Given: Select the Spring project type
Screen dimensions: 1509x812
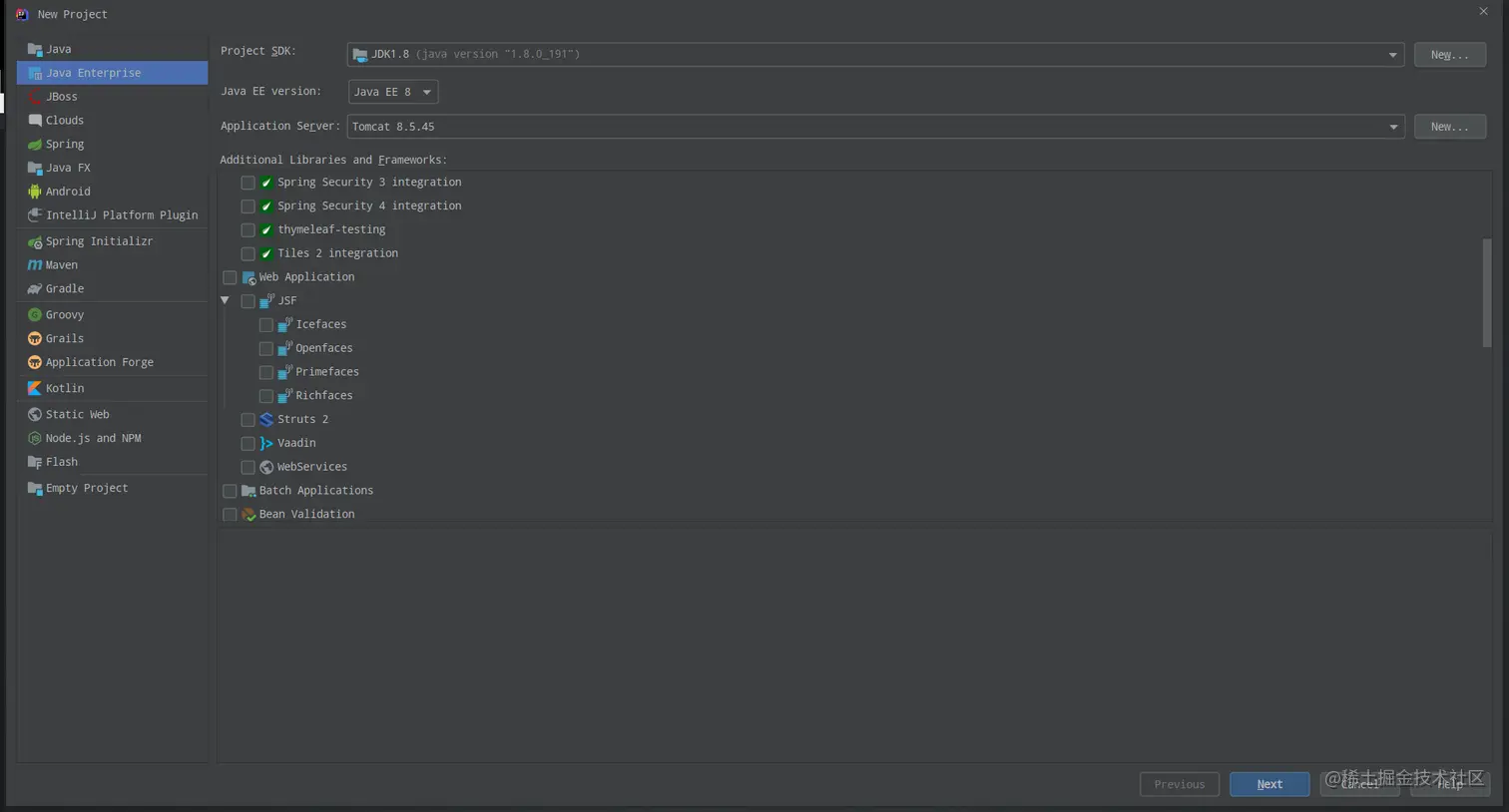Looking at the screenshot, I should (x=113, y=145).
